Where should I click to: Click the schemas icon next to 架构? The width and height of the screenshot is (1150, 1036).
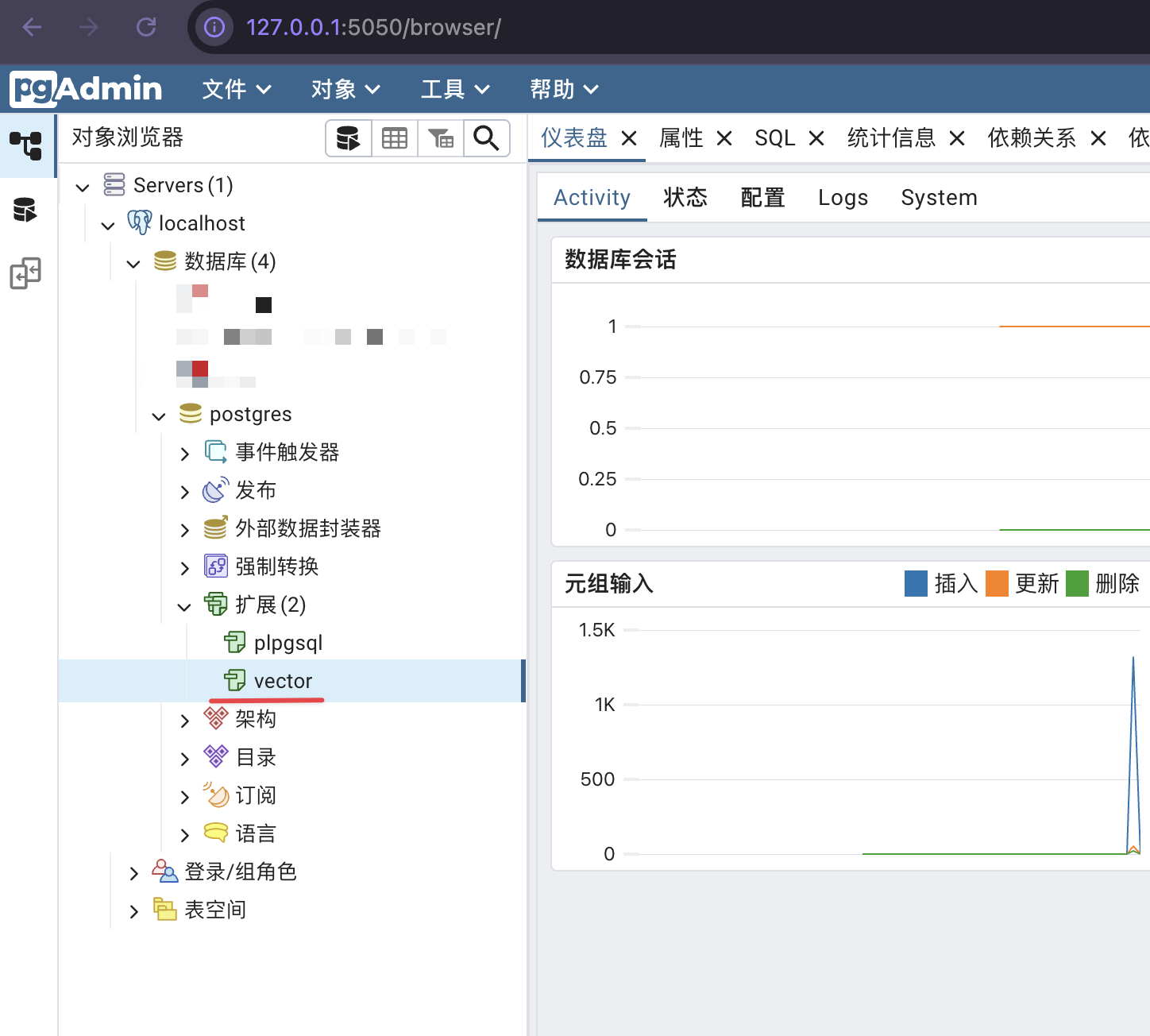pyautogui.click(x=216, y=719)
